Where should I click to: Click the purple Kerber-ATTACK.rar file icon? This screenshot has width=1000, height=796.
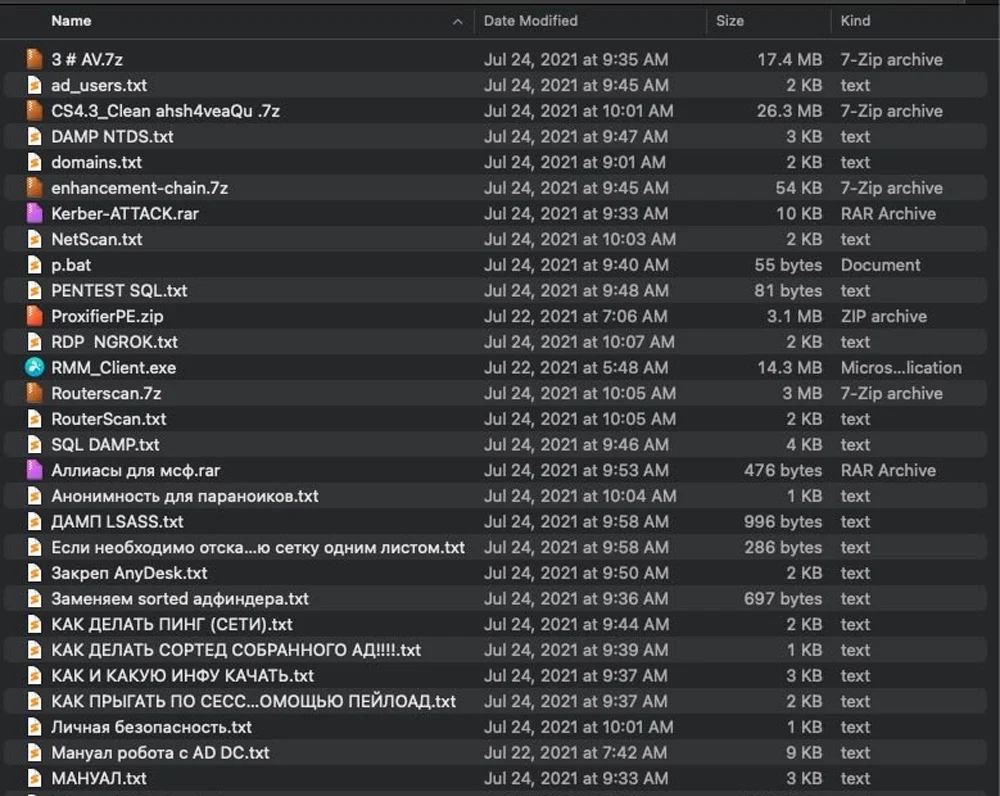pos(35,214)
